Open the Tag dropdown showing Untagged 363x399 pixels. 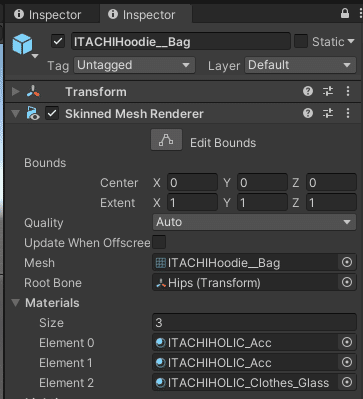click(x=134, y=65)
